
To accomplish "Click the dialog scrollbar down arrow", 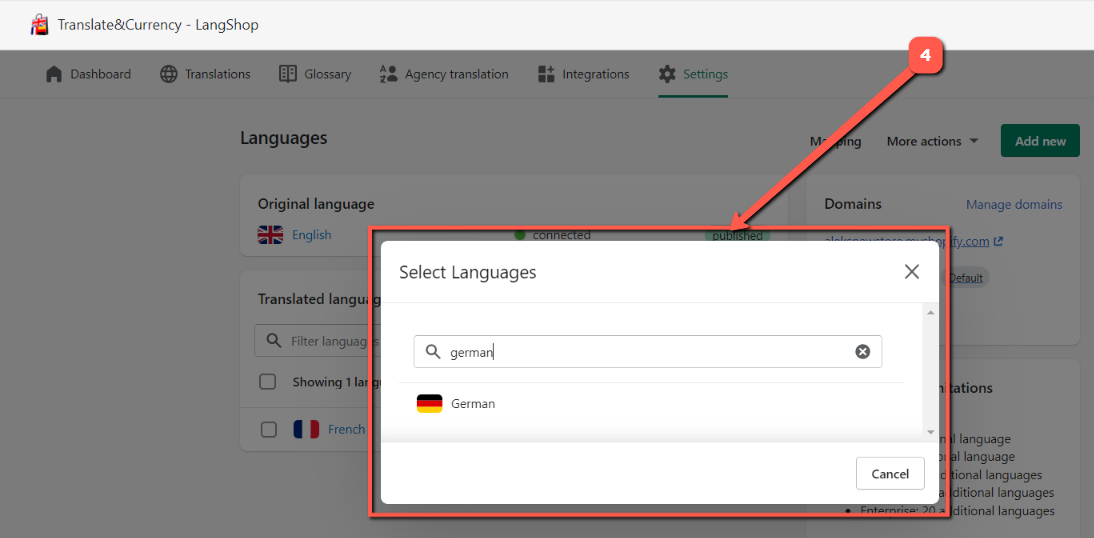I will point(929,432).
